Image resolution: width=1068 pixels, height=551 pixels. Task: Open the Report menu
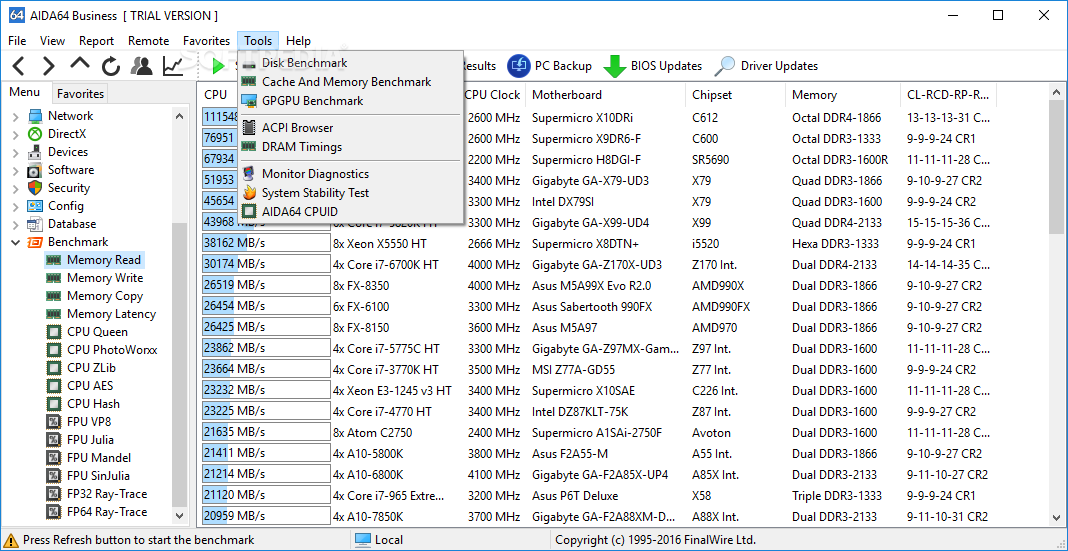coord(96,41)
